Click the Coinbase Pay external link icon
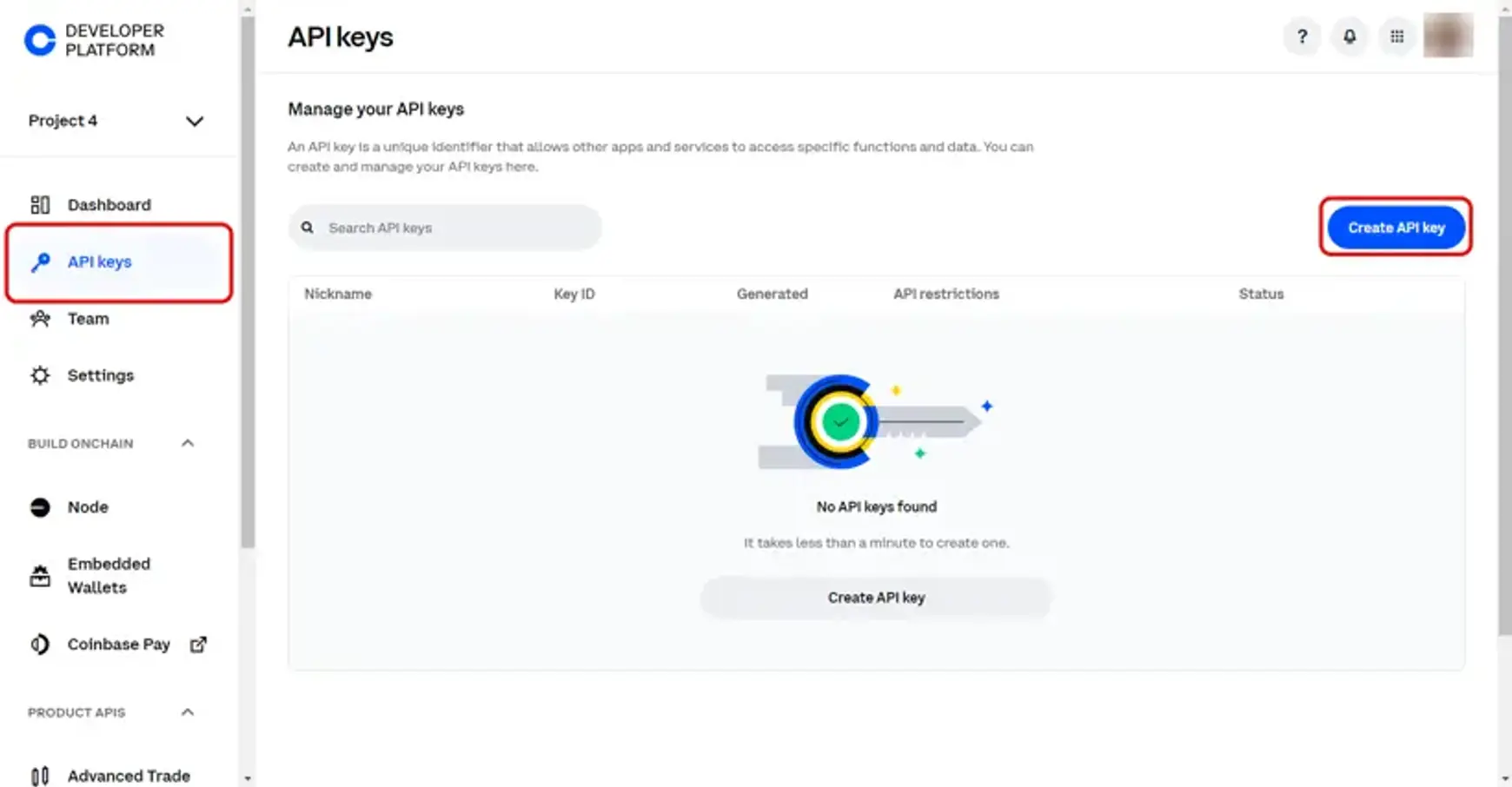This screenshot has height=787, width=1512. point(198,644)
